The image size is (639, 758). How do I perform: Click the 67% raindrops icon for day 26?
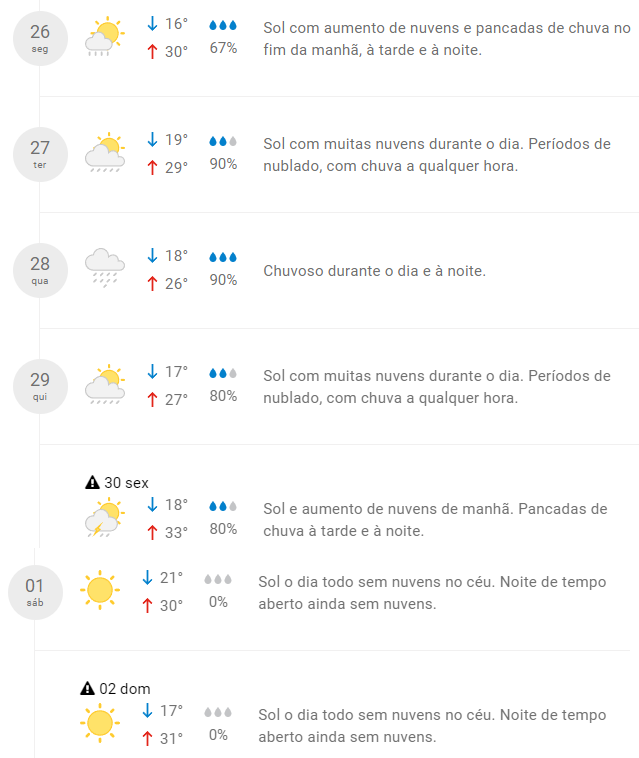tap(223, 25)
